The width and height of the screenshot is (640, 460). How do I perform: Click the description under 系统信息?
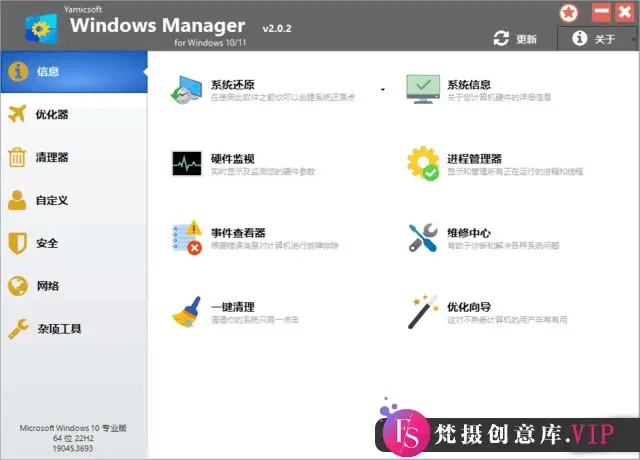[499, 97]
